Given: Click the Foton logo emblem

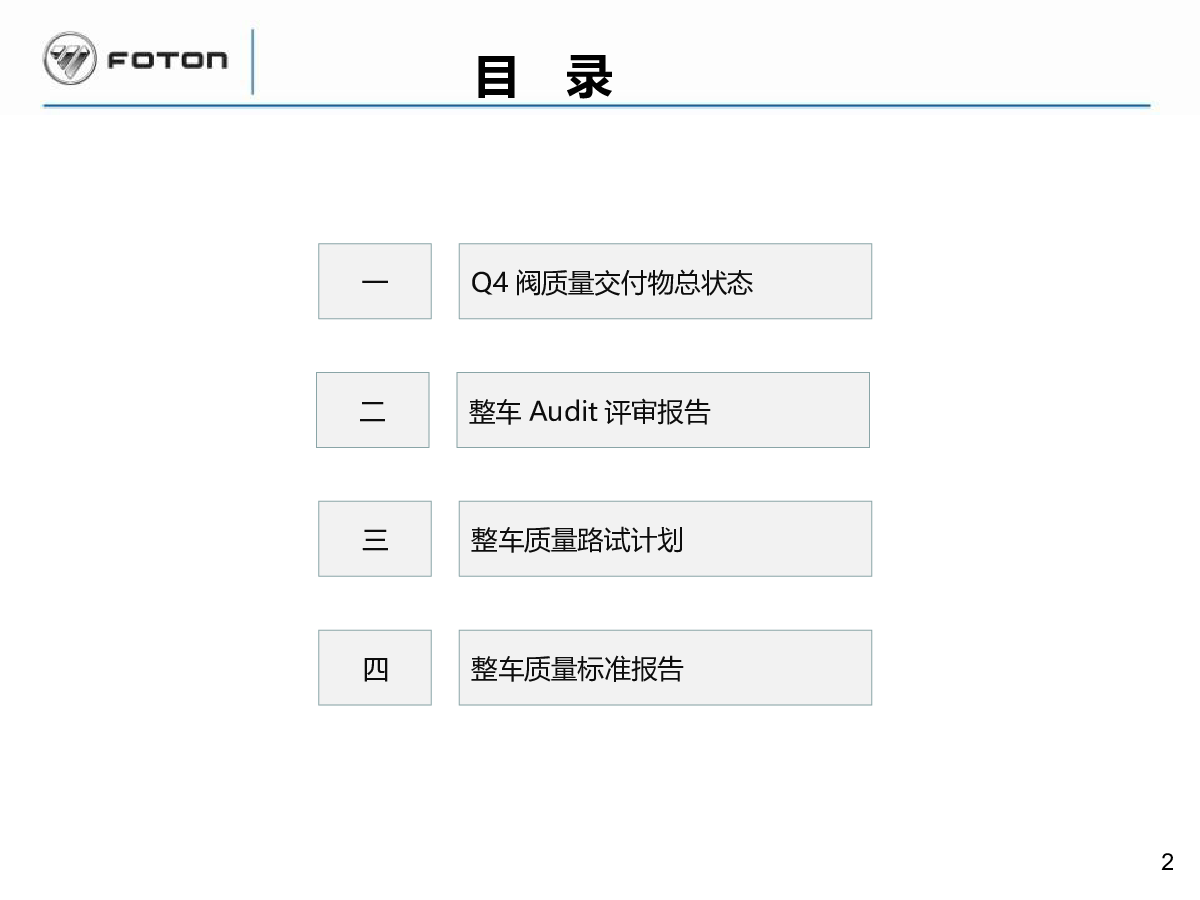Looking at the screenshot, I should pyautogui.click(x=70, y=59).
